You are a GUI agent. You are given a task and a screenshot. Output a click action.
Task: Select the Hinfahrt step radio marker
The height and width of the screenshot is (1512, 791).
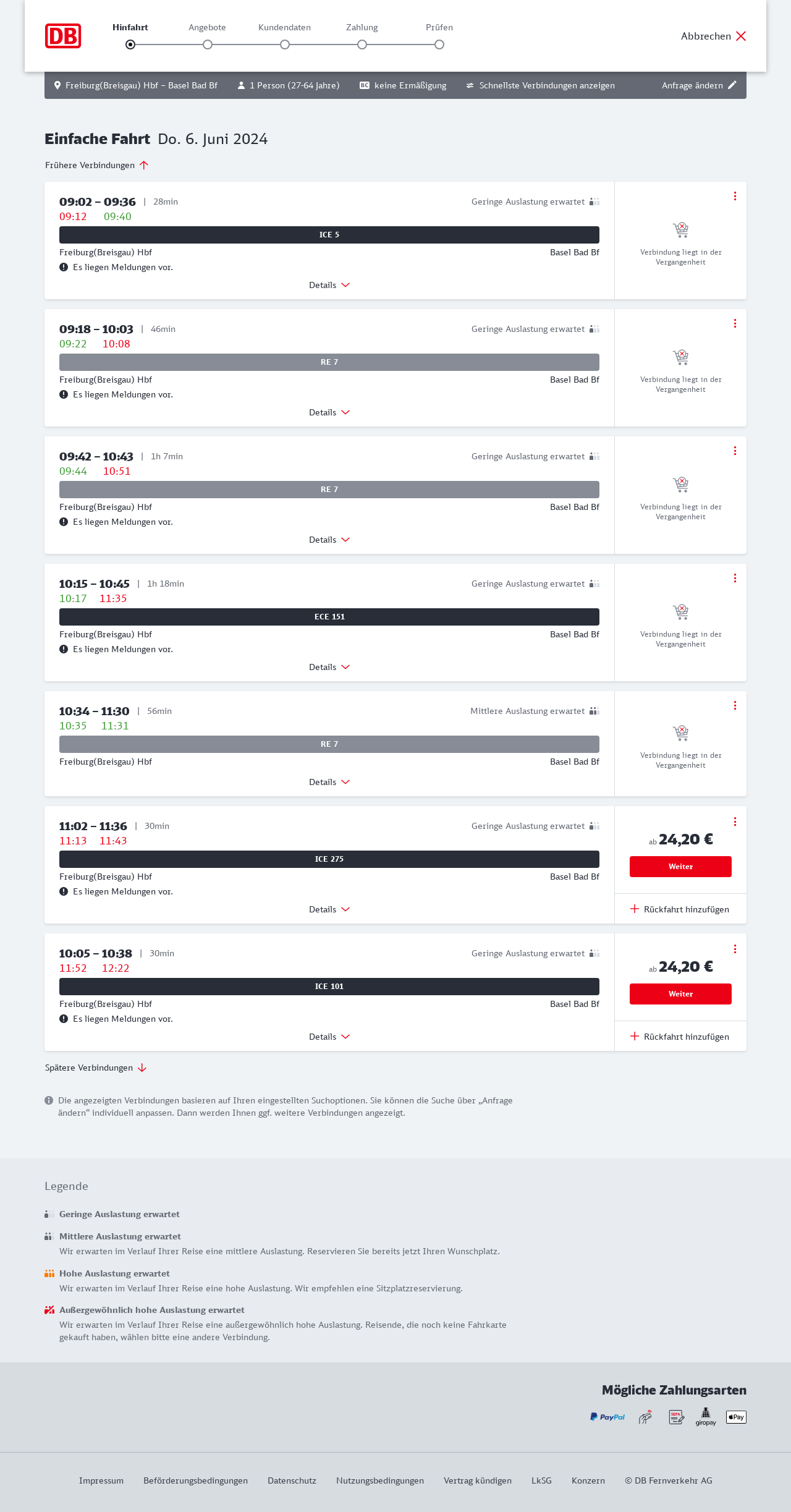[130, 45]
